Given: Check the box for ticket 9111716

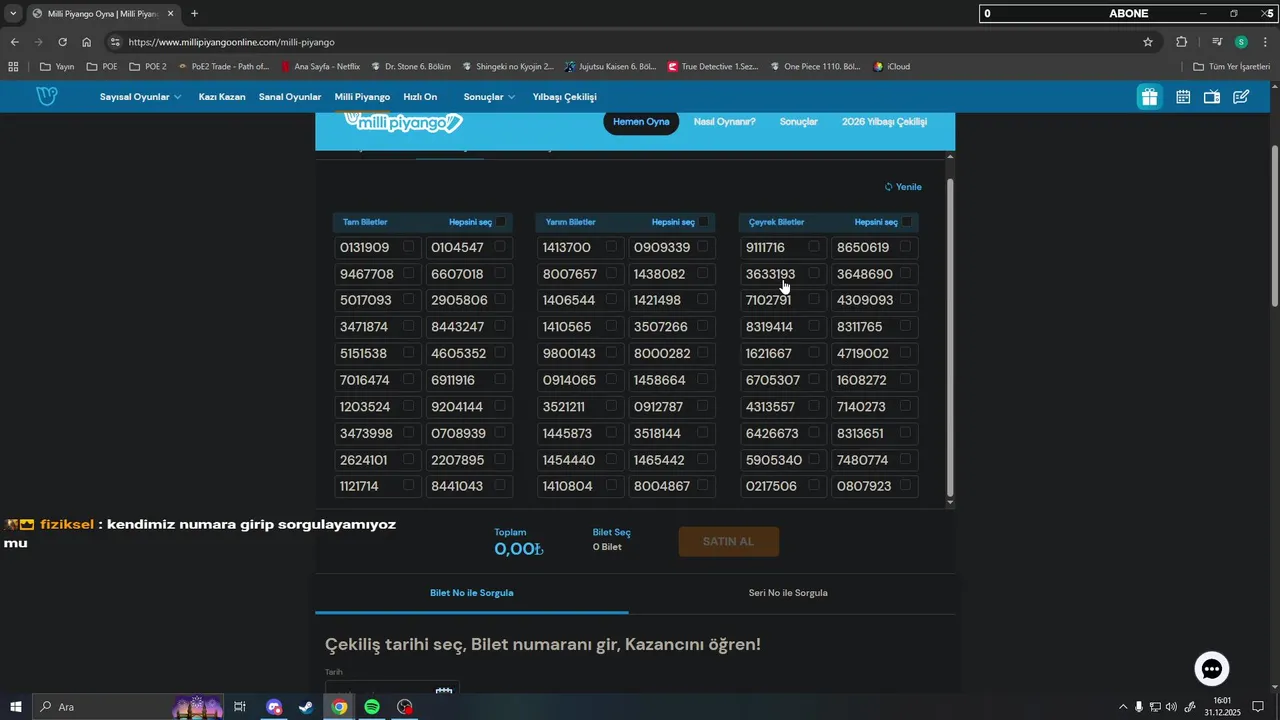Looking at the screenshot, I should tap(814, 247).
